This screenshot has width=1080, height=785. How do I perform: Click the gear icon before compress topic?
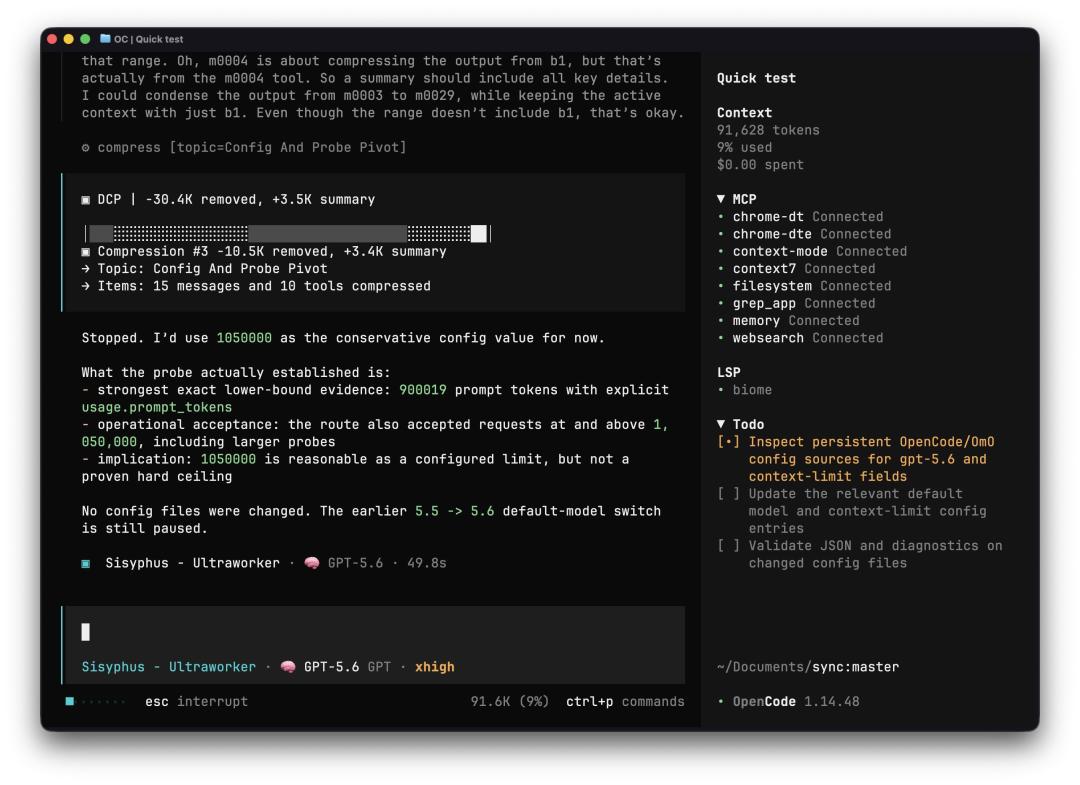(85, 147)
